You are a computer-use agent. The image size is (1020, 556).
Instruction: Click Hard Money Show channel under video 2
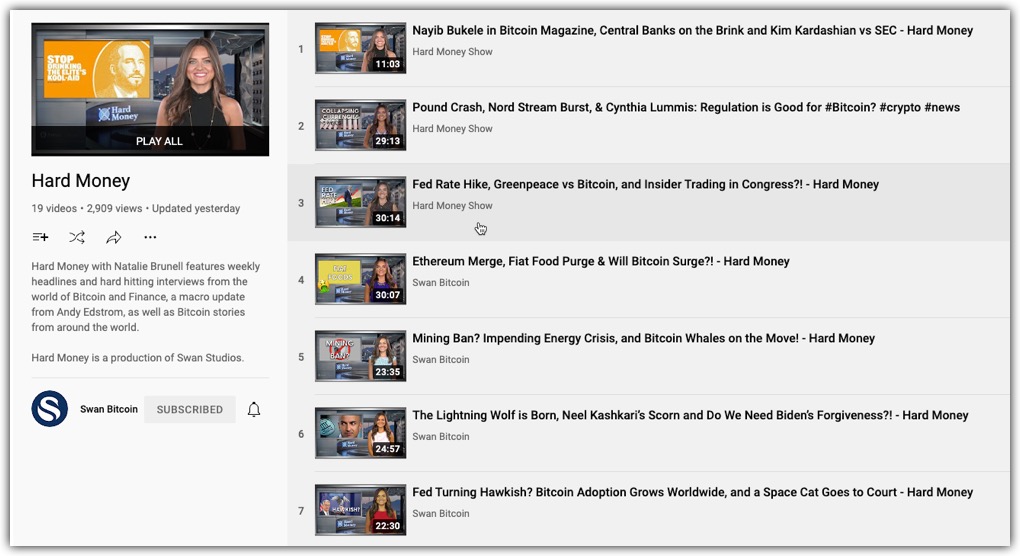click(452, 129)
